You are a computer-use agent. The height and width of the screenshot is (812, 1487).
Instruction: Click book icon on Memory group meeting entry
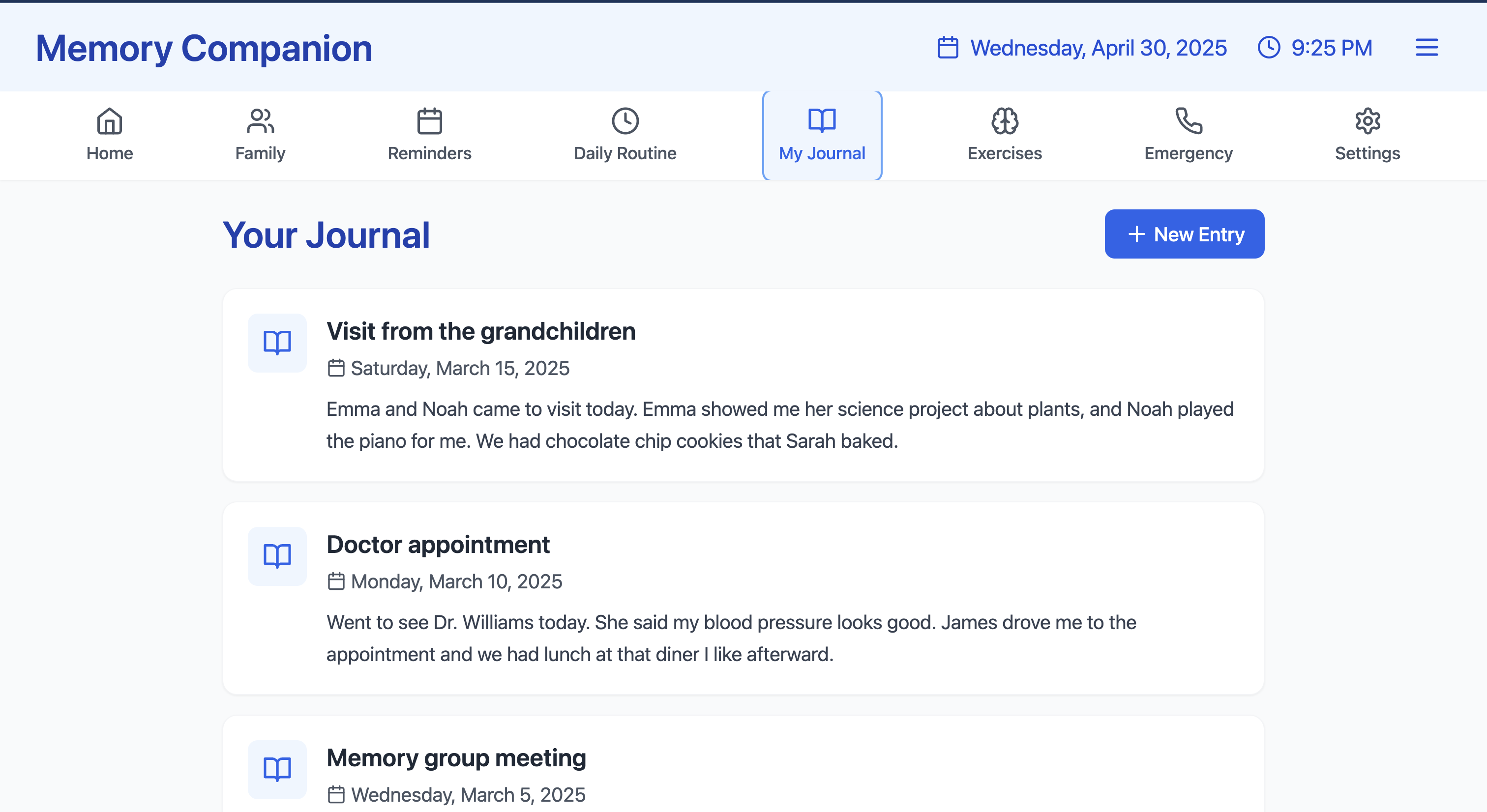click(277, 769)
